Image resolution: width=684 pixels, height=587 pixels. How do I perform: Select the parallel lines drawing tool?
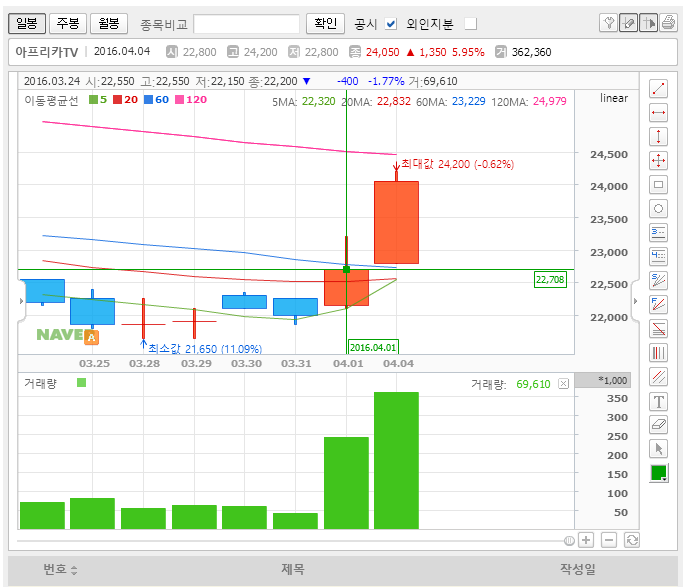pyautogui.click(x=658, y=376)
